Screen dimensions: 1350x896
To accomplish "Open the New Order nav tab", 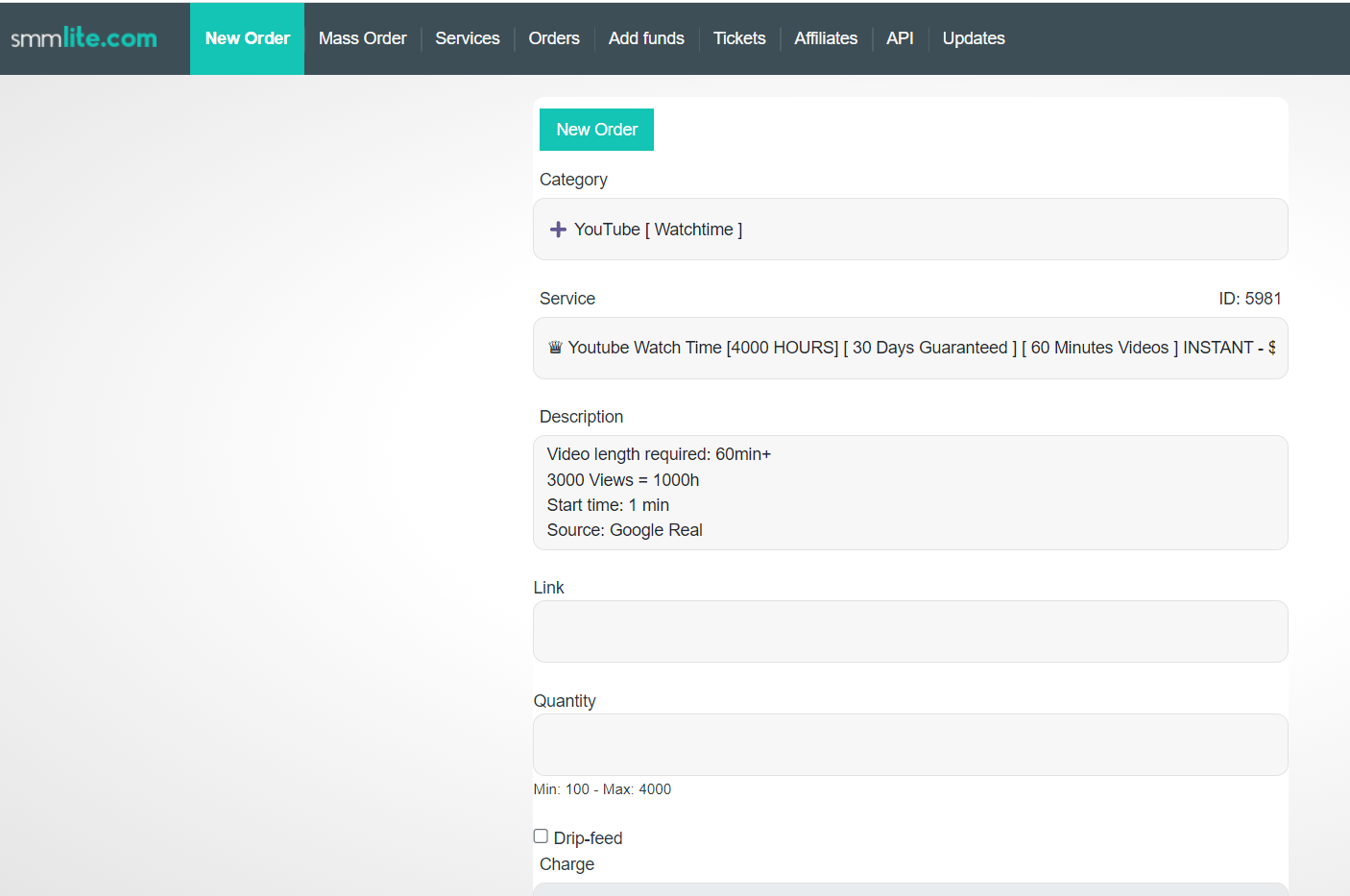I will tap(247, 38).
